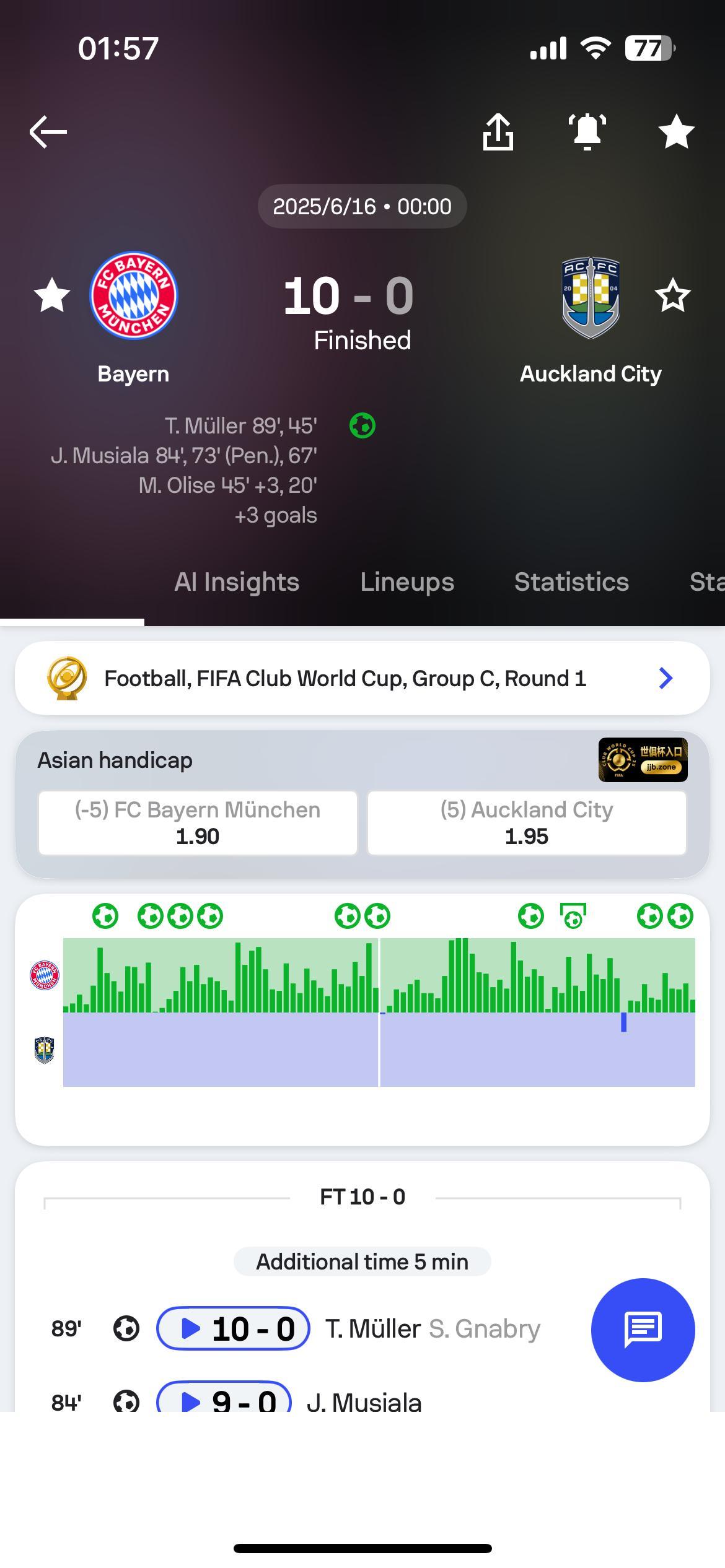Screen dimensions: 725x1568
Task: Open the jjb.zone Club World Cup banner
Action: pyautogui.click(x=643, y=760)
